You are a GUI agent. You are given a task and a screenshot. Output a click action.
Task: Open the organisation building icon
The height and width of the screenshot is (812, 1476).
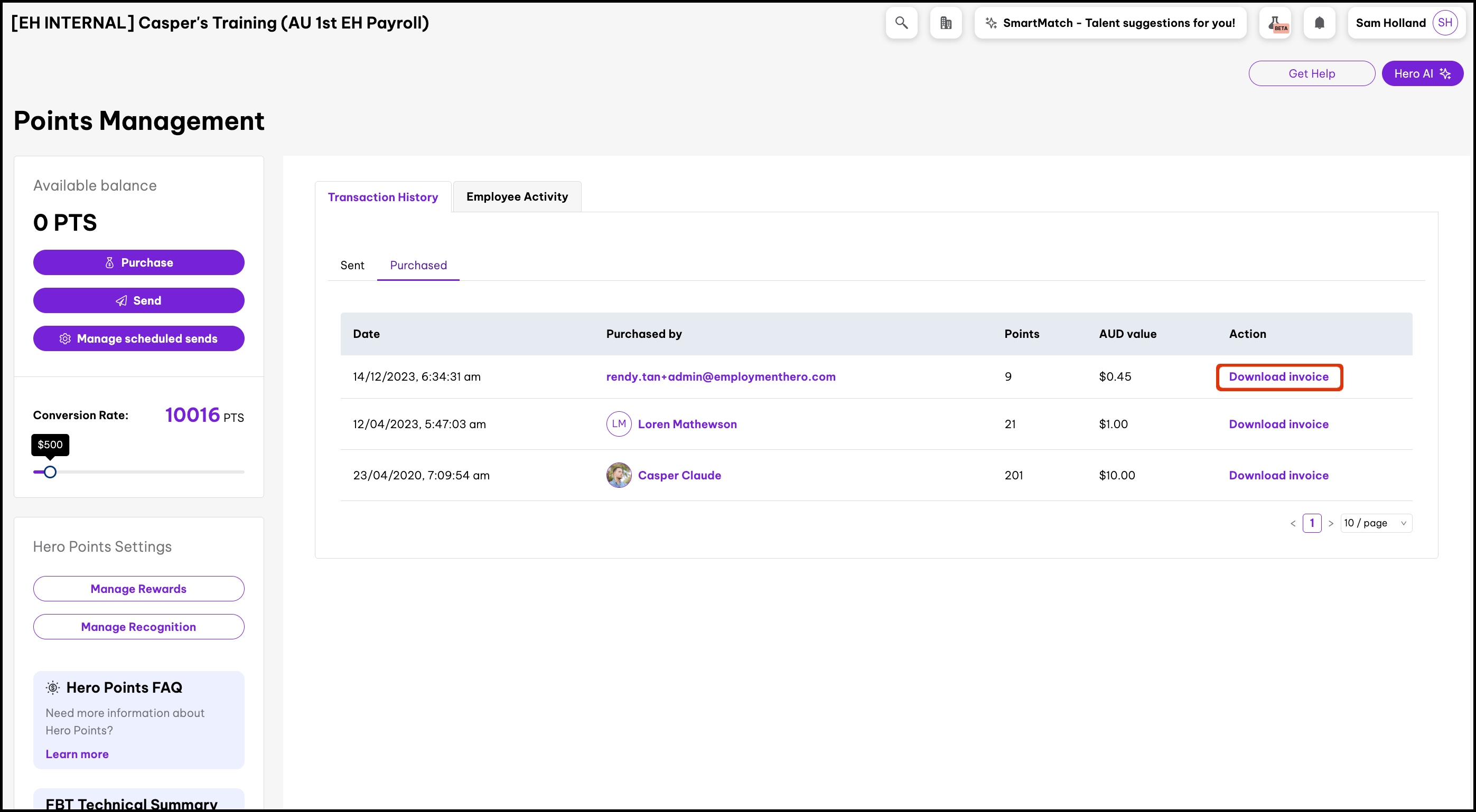click(x=946, y=23)
